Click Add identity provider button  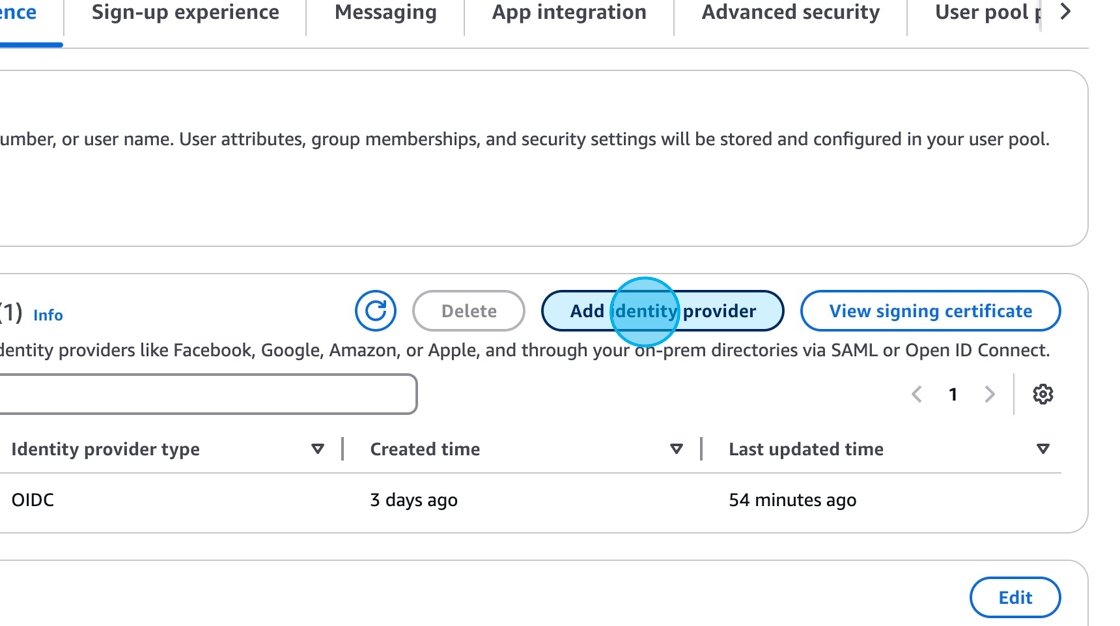[663, 311]
